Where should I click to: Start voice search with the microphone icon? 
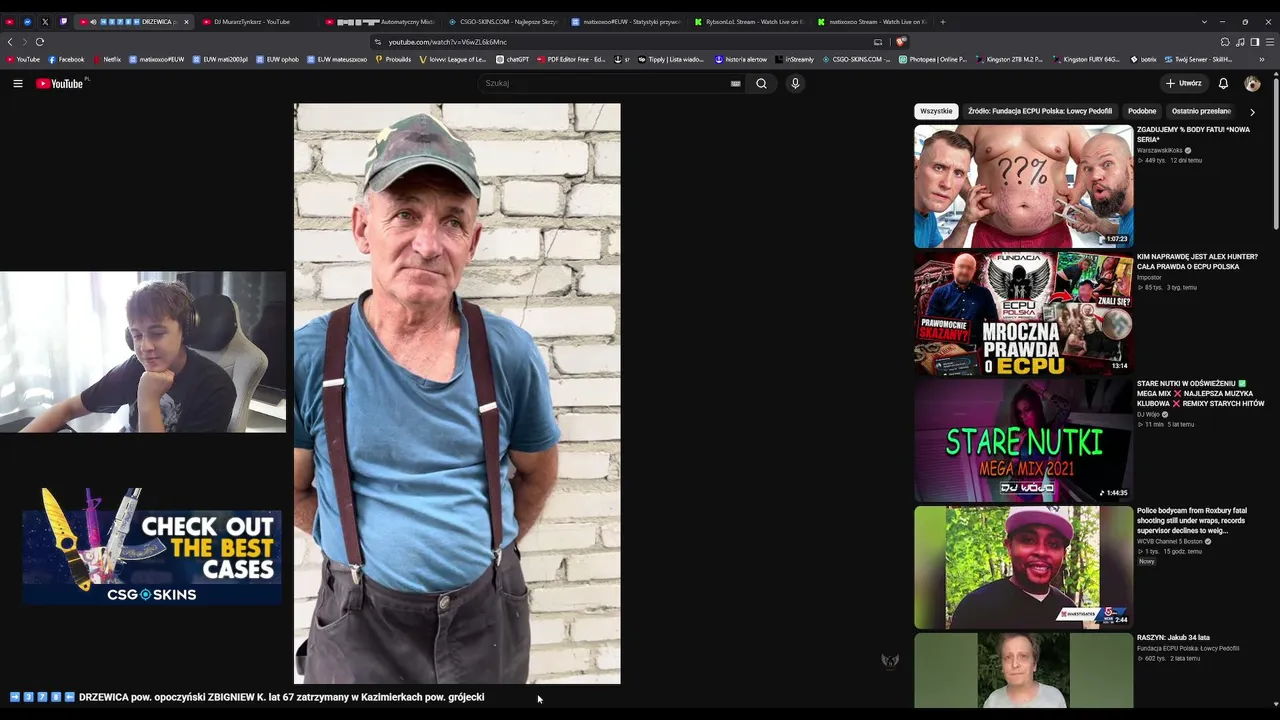(x=795, y=83)
